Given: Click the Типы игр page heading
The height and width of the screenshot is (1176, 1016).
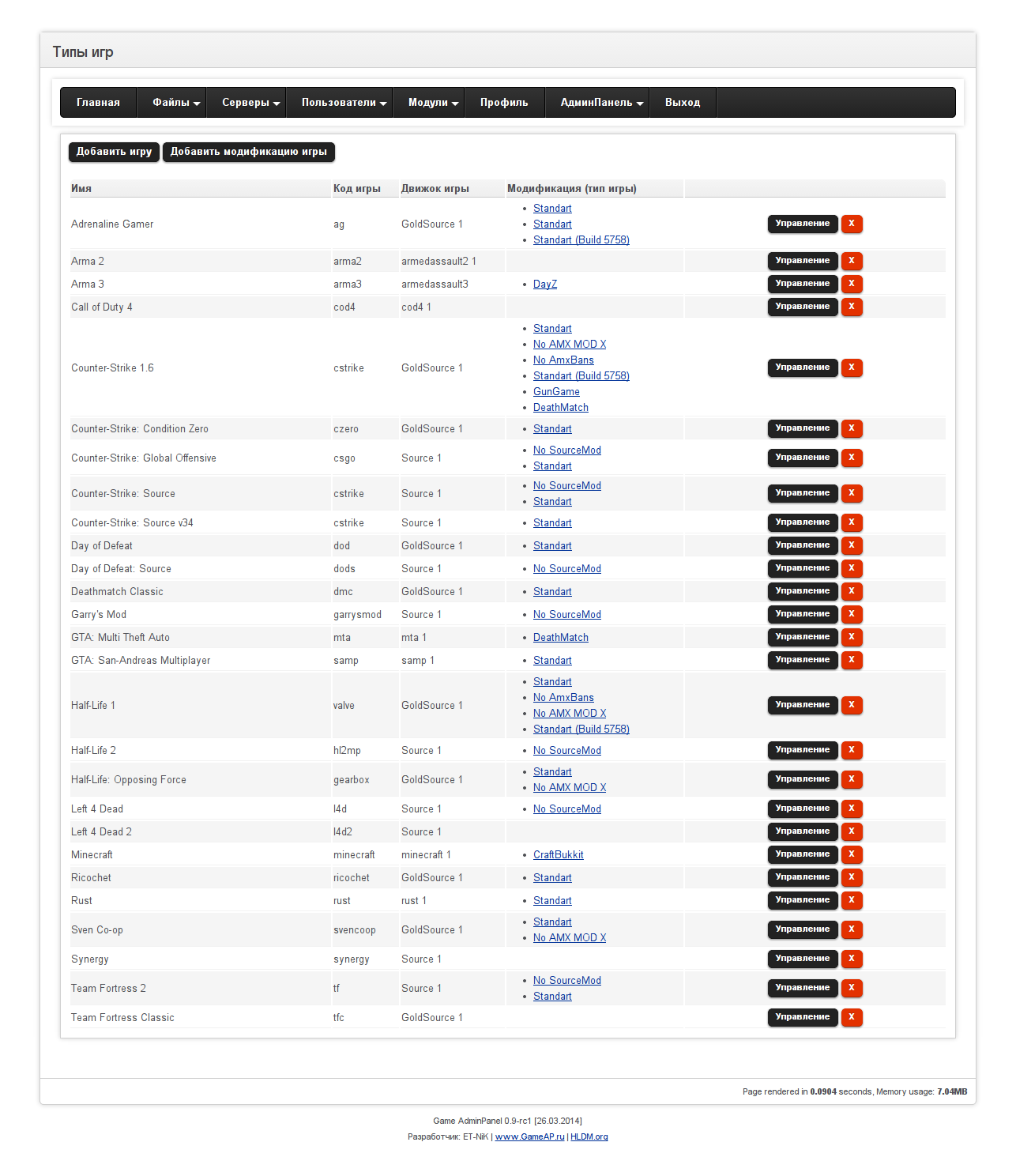Looking at the screenshot, I should coord(83,52).
